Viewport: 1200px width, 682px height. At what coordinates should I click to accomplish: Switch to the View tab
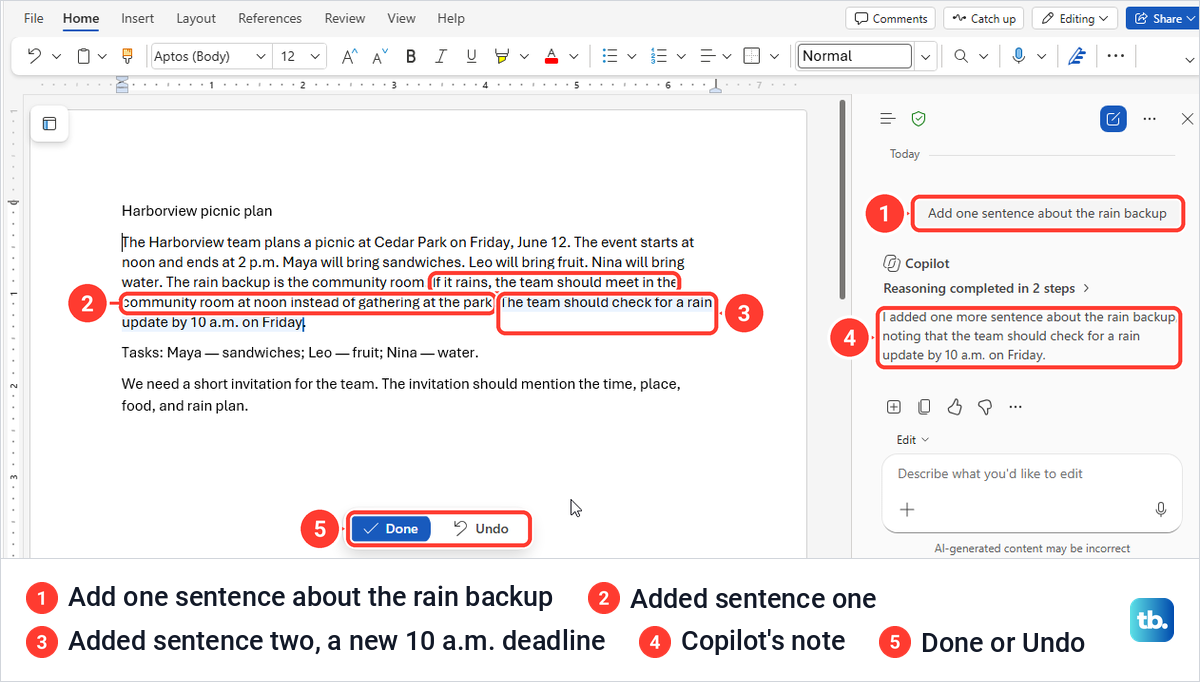pos(401,18)
